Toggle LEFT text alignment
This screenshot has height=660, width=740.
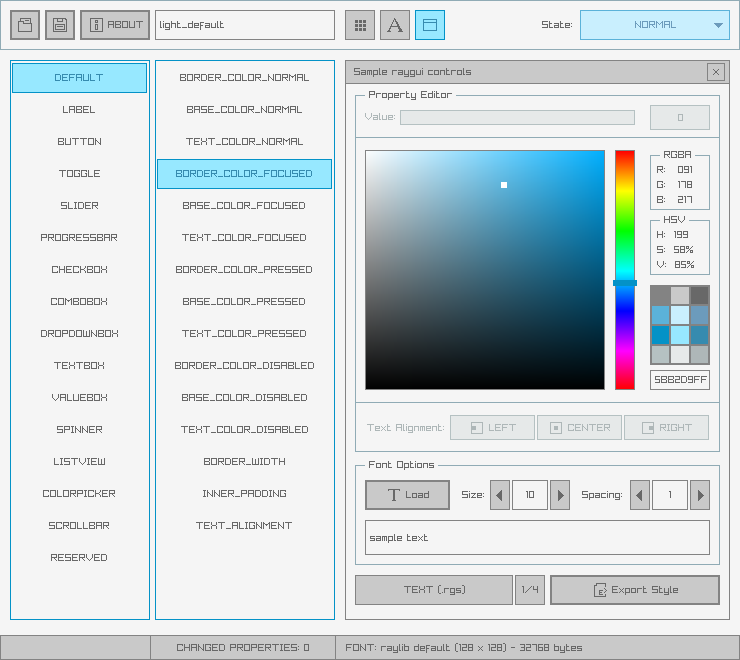click(x=492, y=428)
